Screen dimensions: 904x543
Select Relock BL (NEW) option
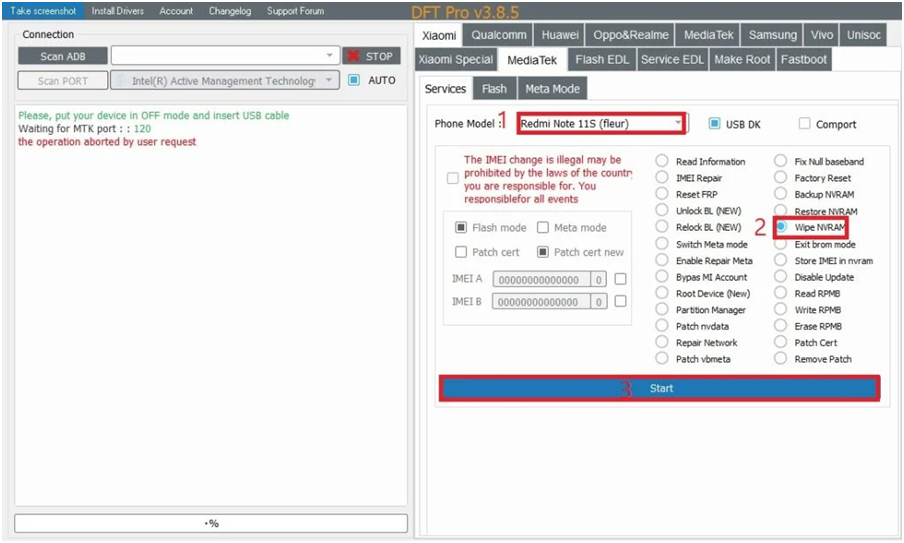pos(662,227)
